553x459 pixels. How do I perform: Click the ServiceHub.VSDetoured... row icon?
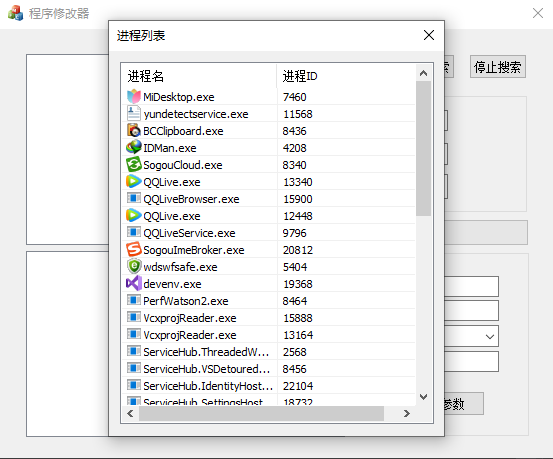(x=134, y=368)
